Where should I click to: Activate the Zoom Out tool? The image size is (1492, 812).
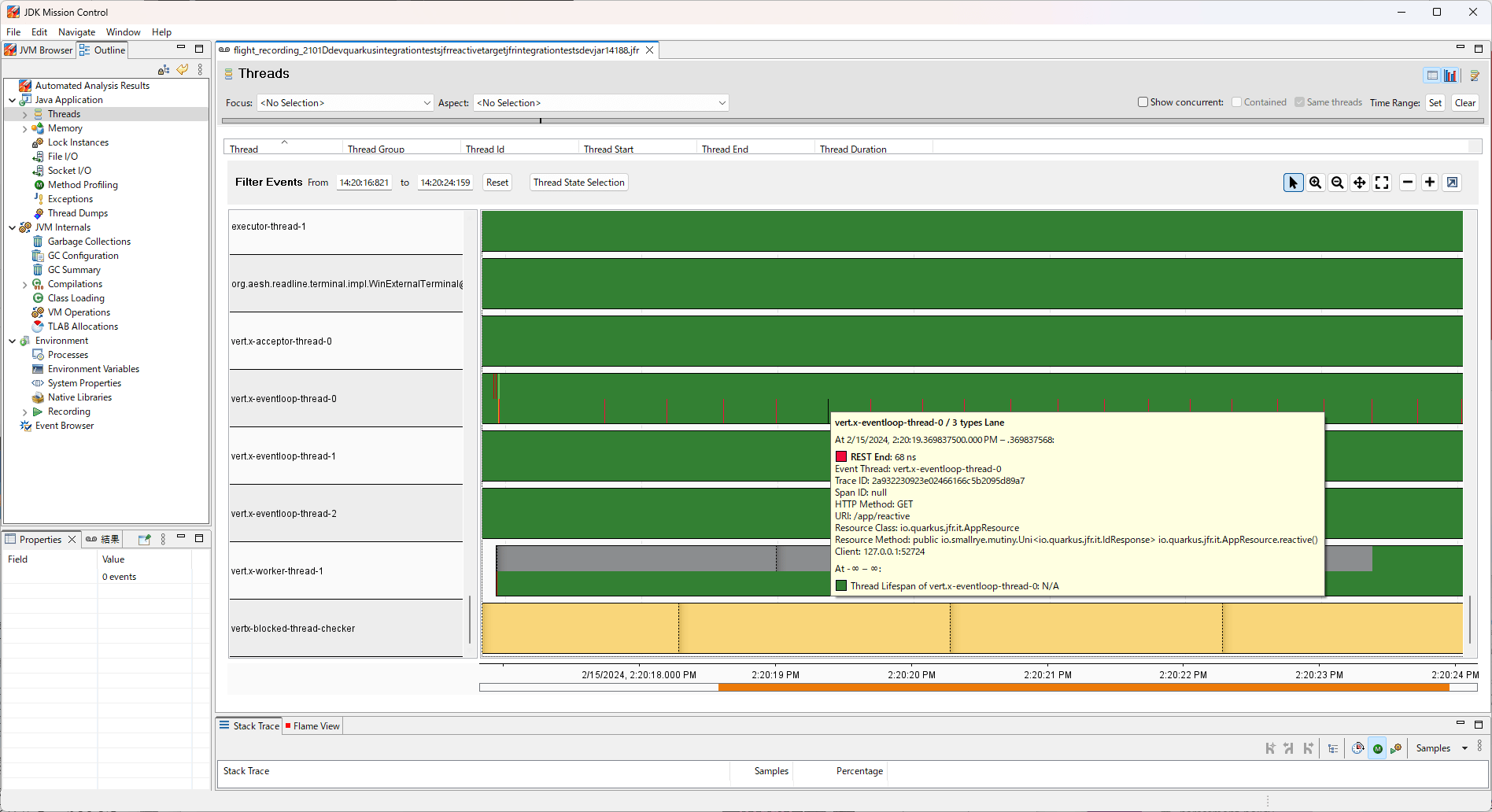tap(1337, 182)
